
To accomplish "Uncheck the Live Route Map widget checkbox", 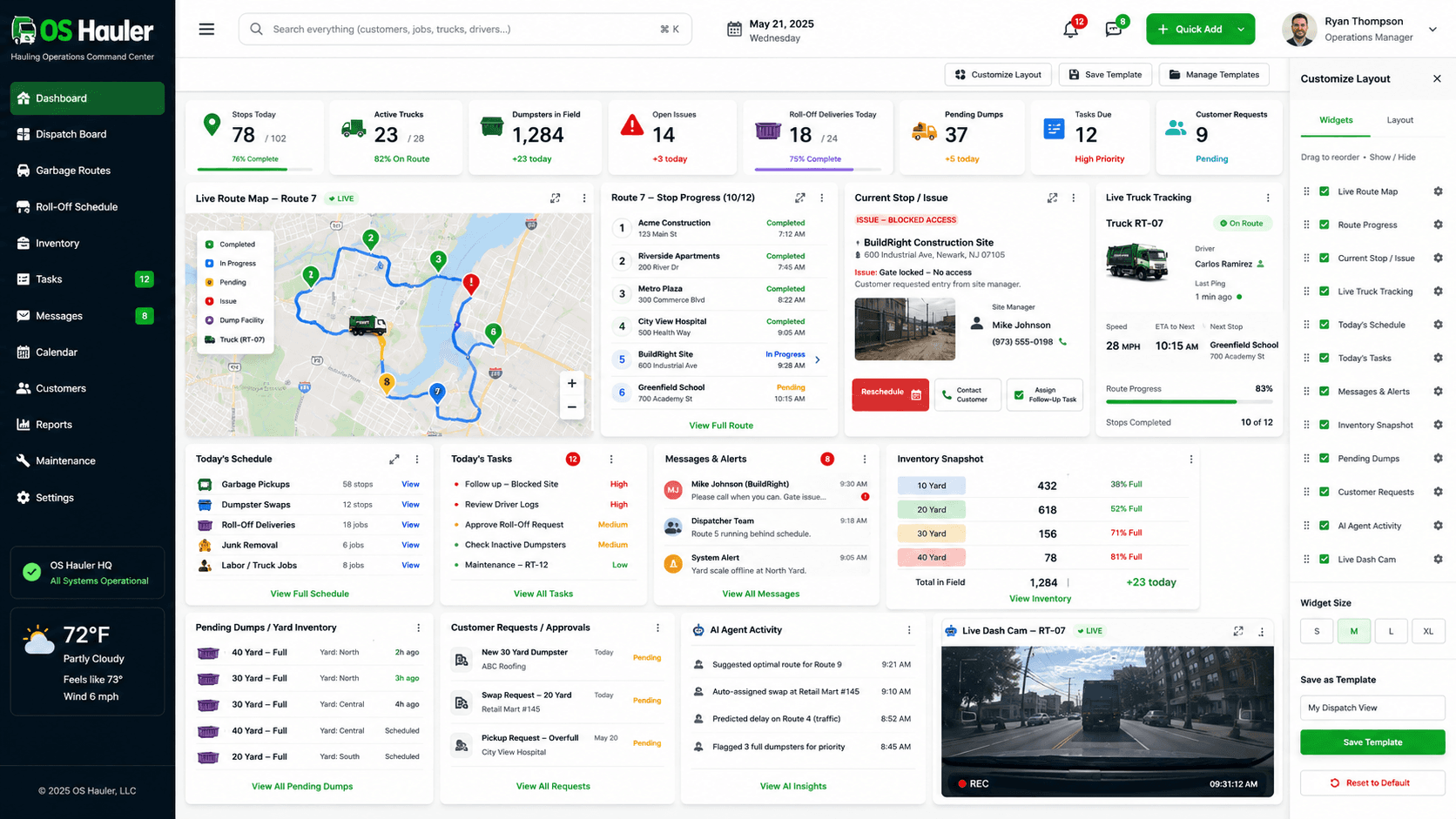I will click(x=1325, y=191).
